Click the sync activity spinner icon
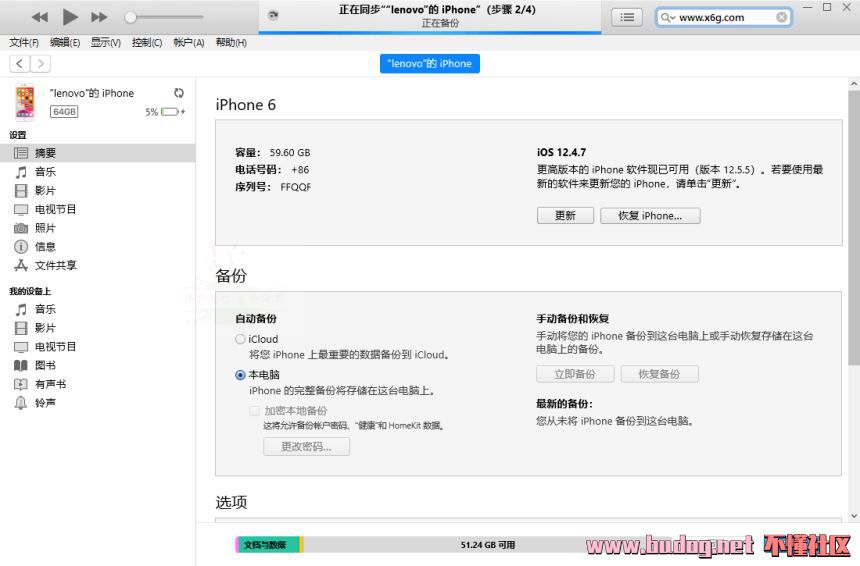The width and height of the screenshot is (860, 566). pos(273,15)
